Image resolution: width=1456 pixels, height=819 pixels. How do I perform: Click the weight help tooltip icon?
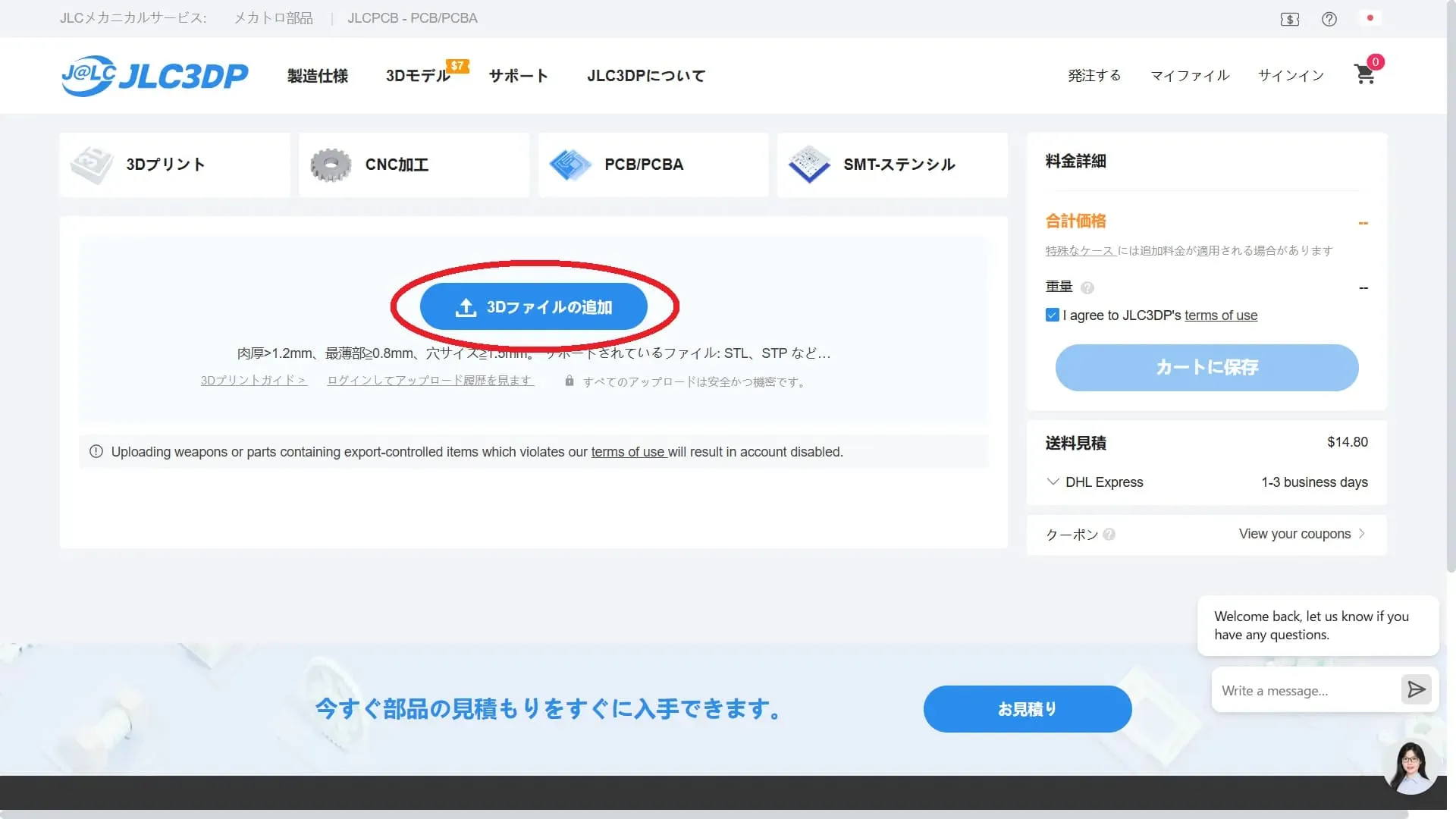click(1087, 287)
